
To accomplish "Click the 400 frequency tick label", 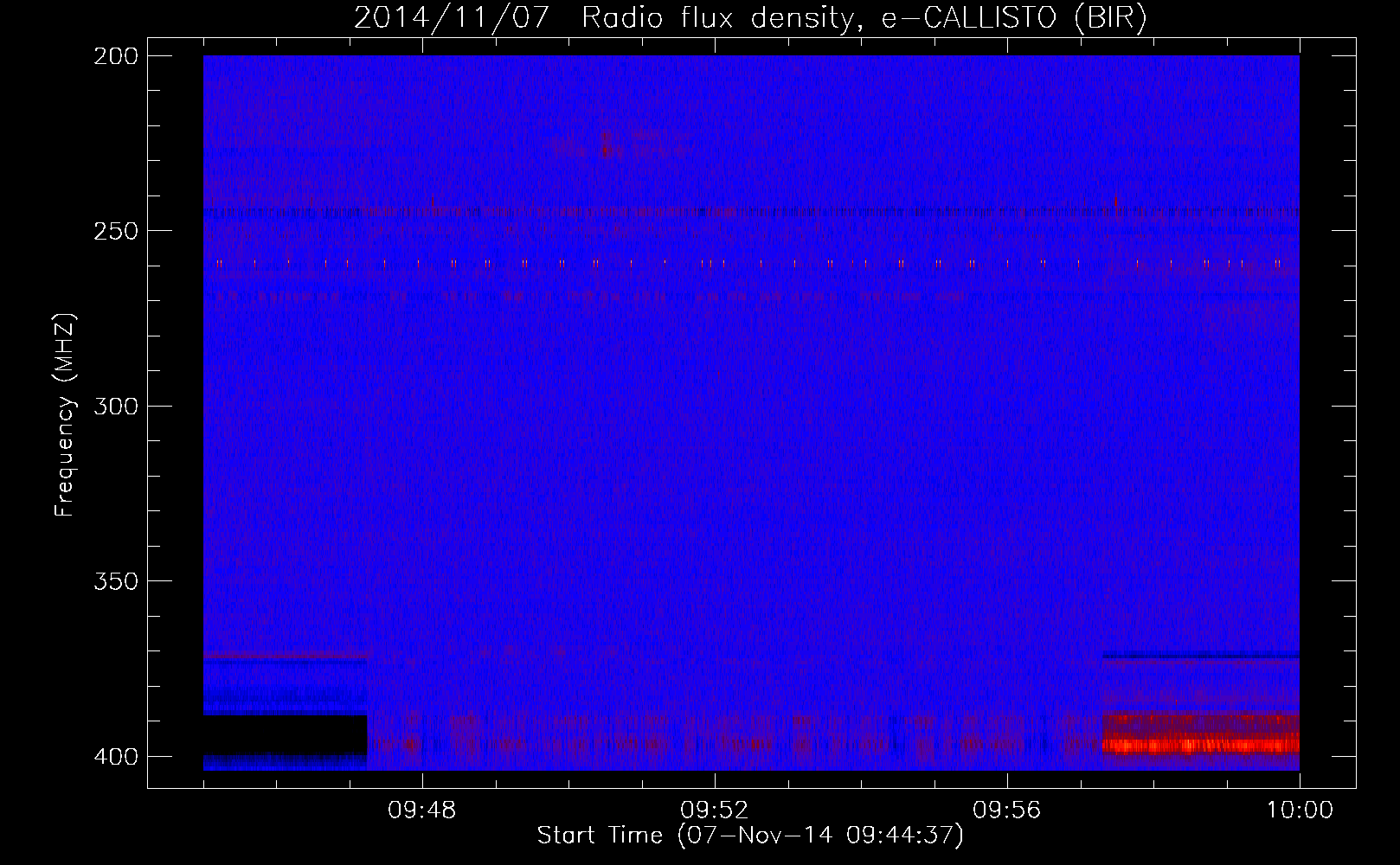I will (x=116, y=756).
